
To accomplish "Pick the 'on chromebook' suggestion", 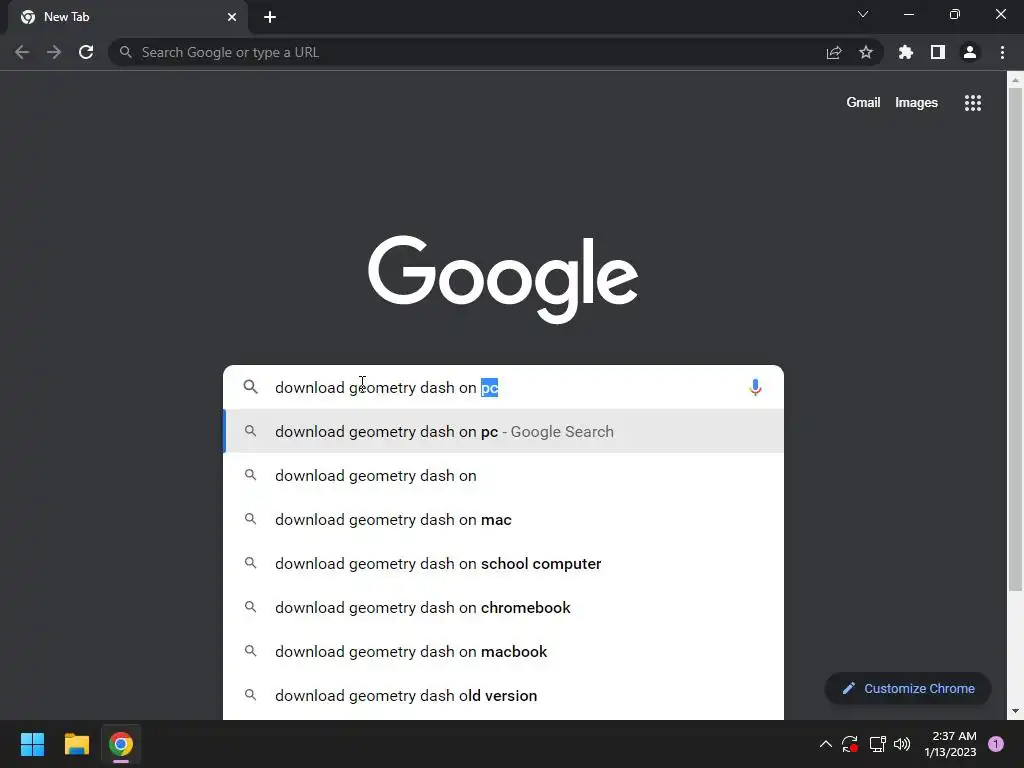I will click(x=504, y=607).
